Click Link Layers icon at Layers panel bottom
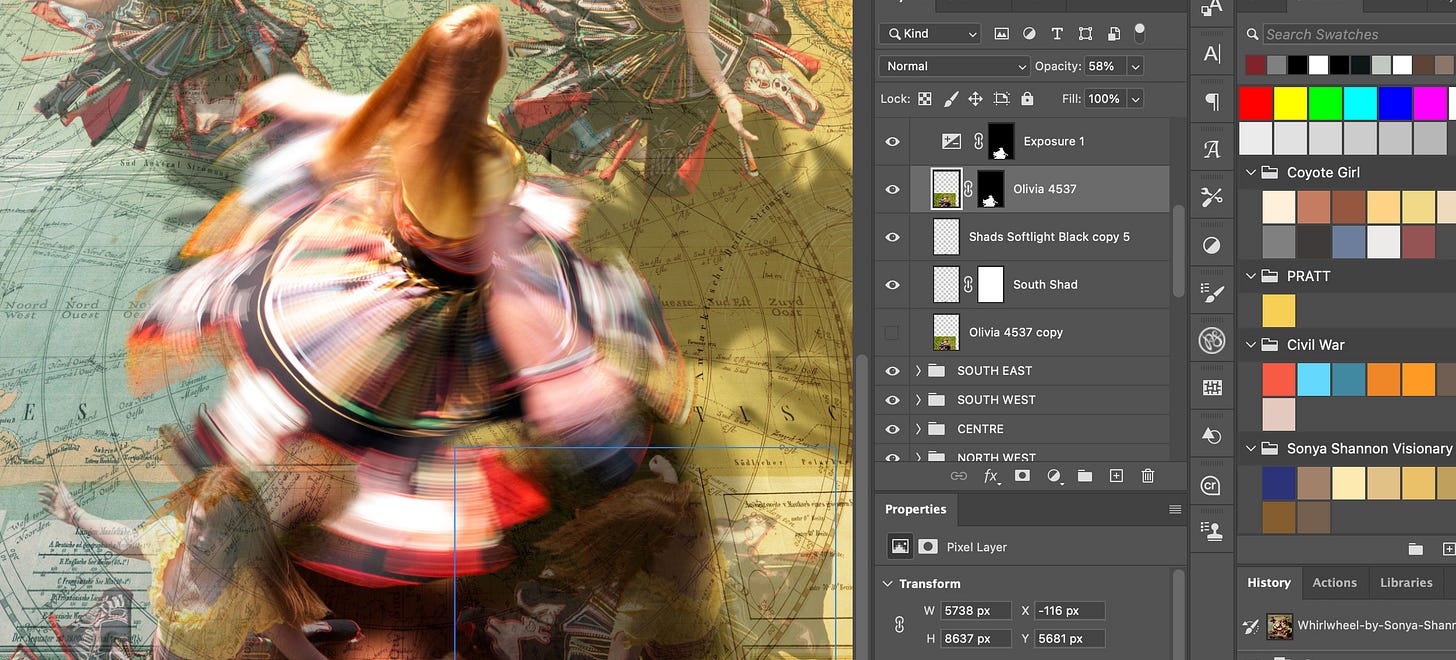 (958, 476)
